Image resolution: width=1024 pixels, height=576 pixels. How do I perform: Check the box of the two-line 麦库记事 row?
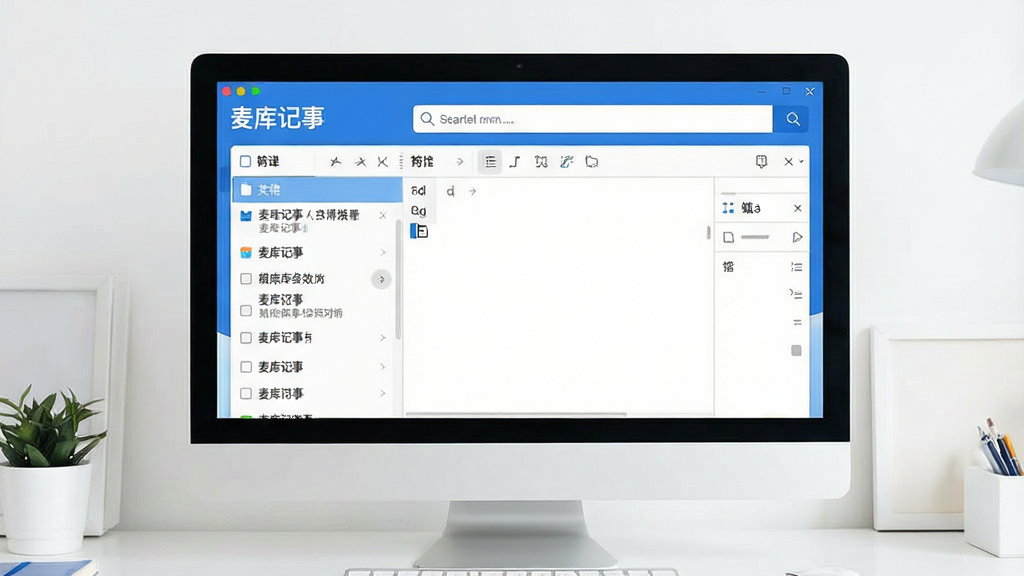246,311
